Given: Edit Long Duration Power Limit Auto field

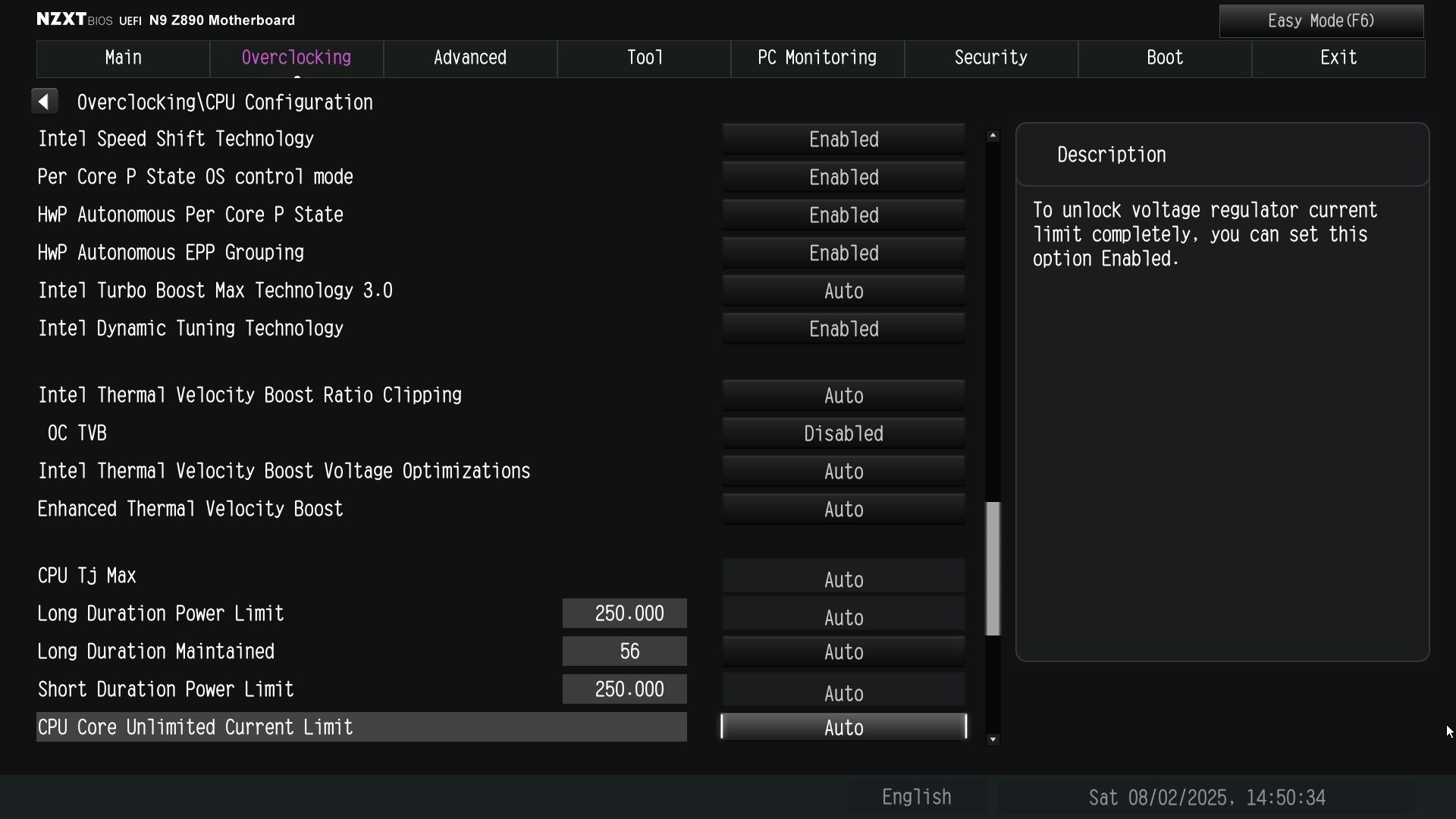Looking at the screenshot, I should pyautogui.click(x=843, y=614).
